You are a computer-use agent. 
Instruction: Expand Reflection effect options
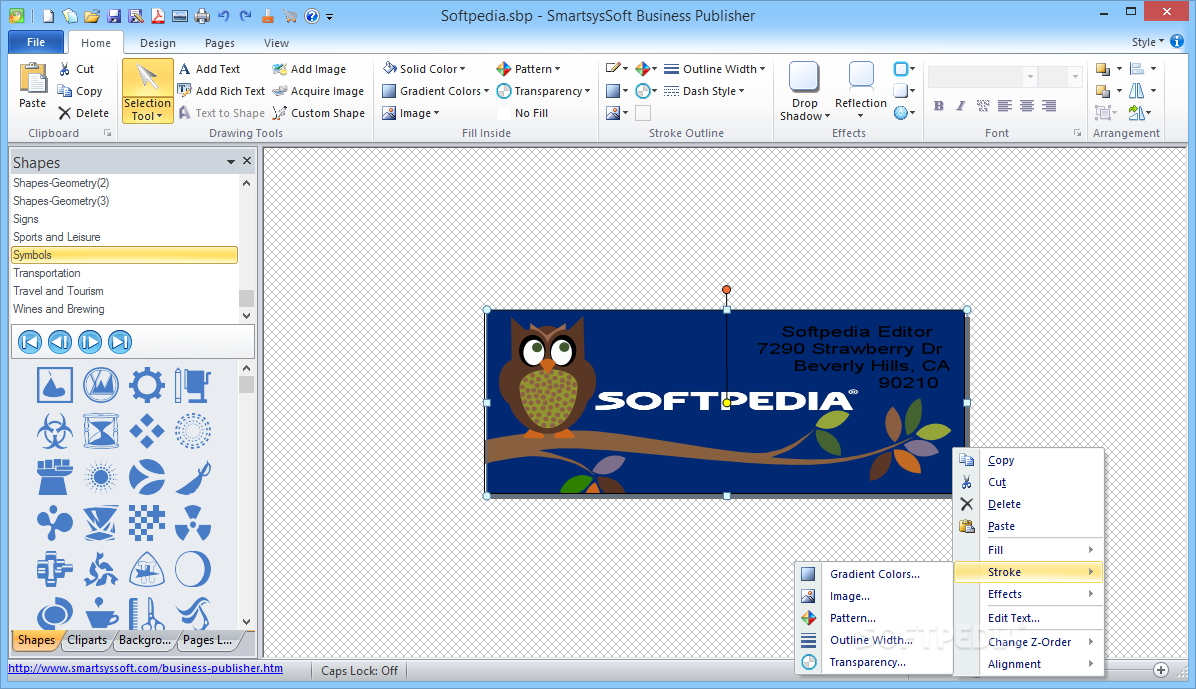860,91
